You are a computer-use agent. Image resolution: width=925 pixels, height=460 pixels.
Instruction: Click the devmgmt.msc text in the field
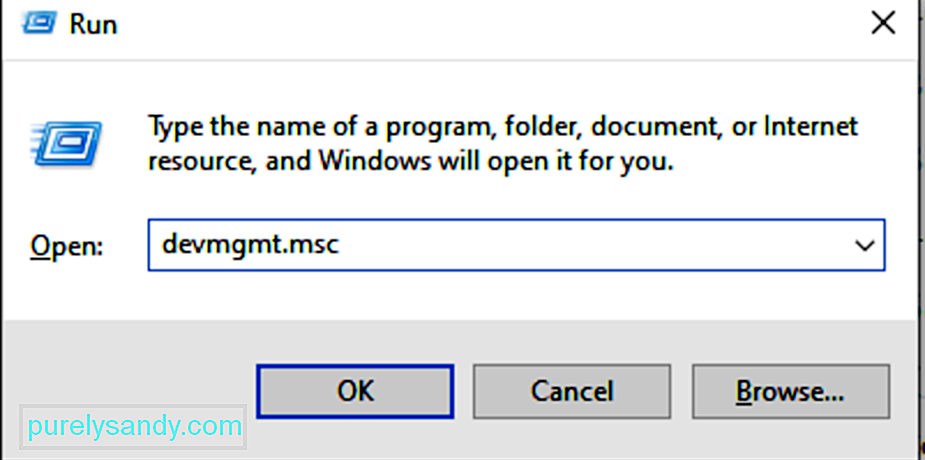pyautogui.click(x=250, y=245)
